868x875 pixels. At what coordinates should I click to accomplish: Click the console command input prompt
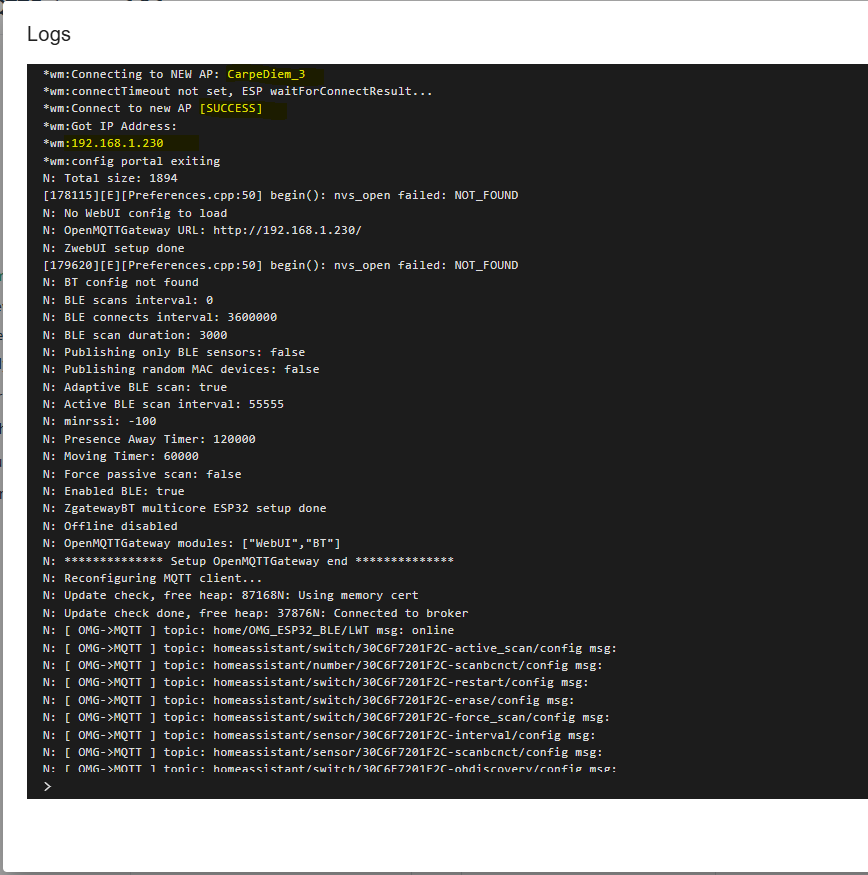(x=400, y=786)
